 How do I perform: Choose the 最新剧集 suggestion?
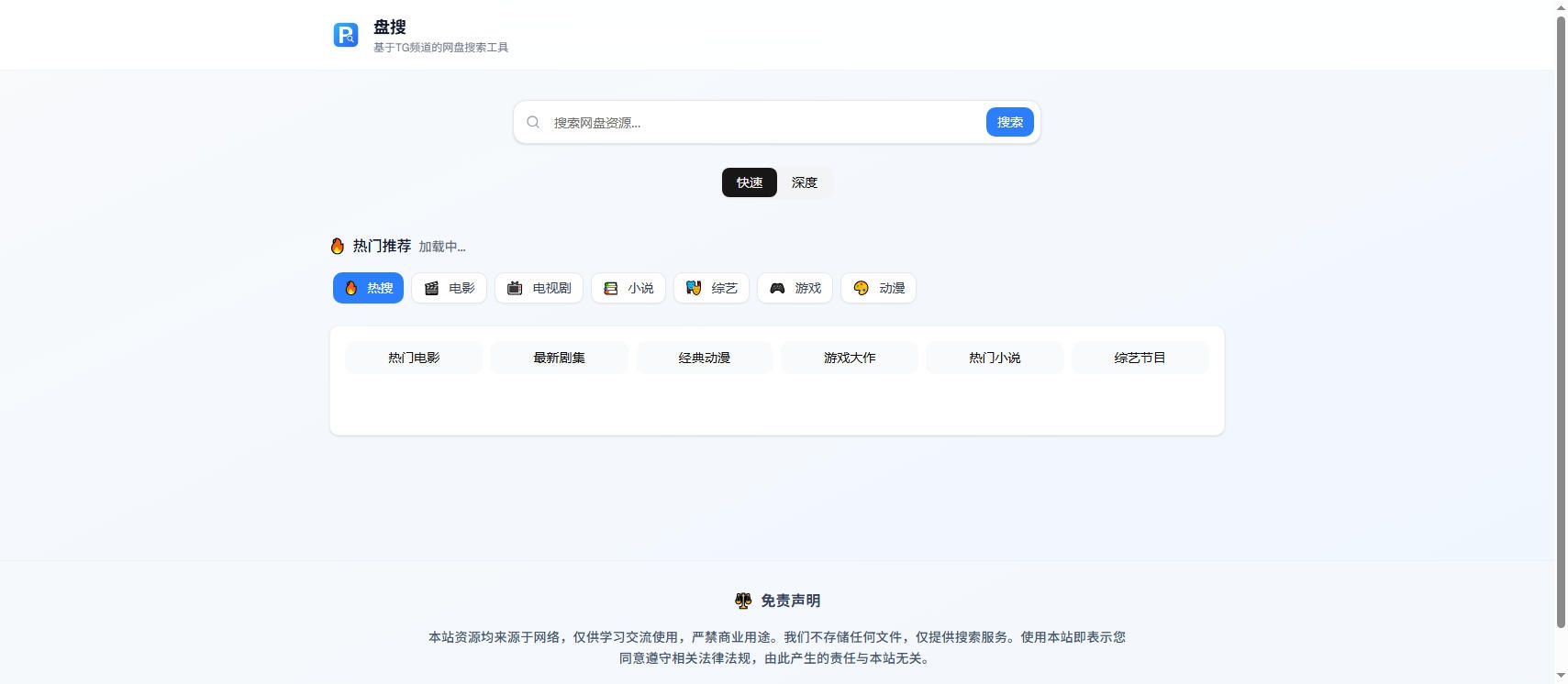(559, 358)
